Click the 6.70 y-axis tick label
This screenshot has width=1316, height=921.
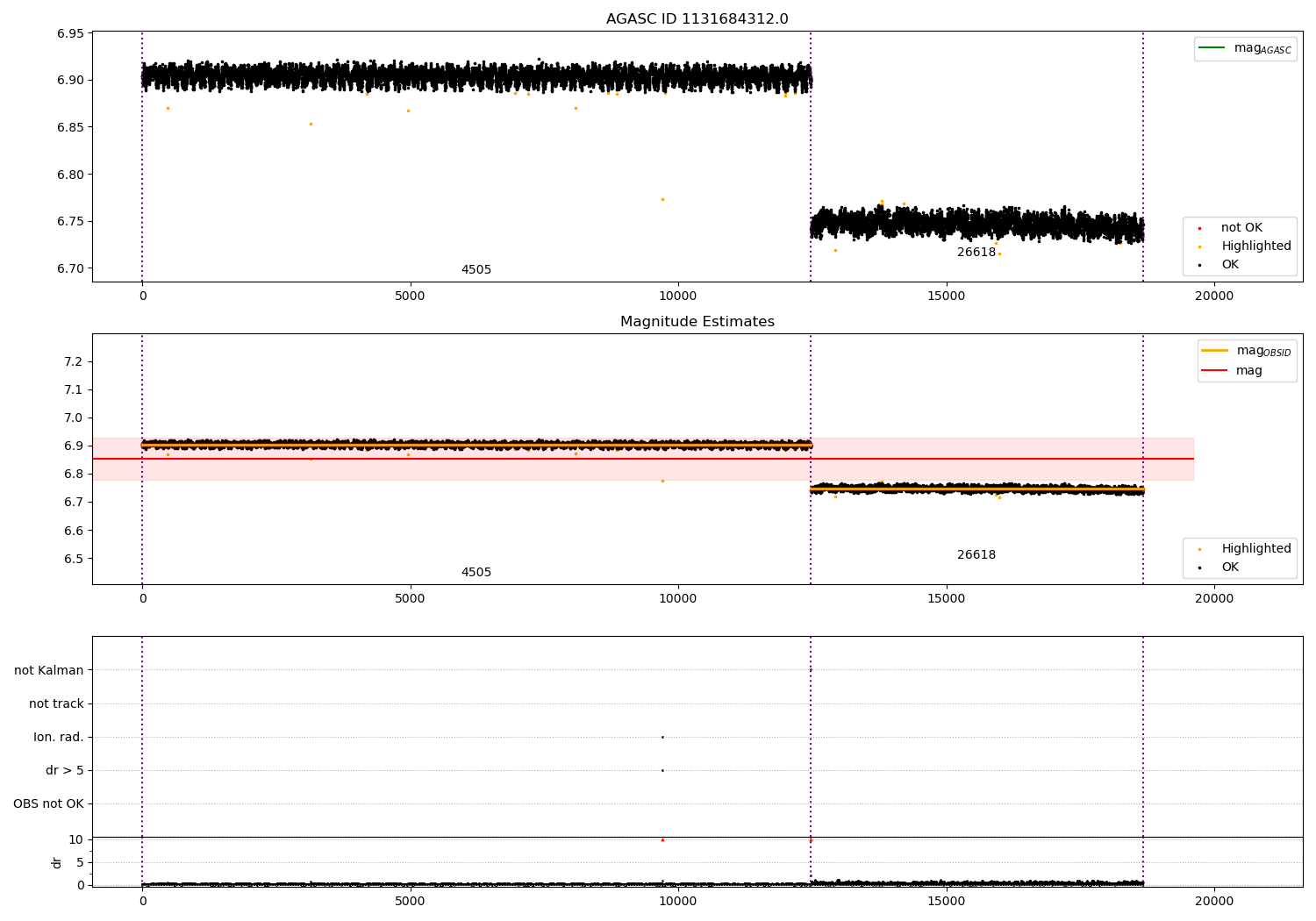70,268
